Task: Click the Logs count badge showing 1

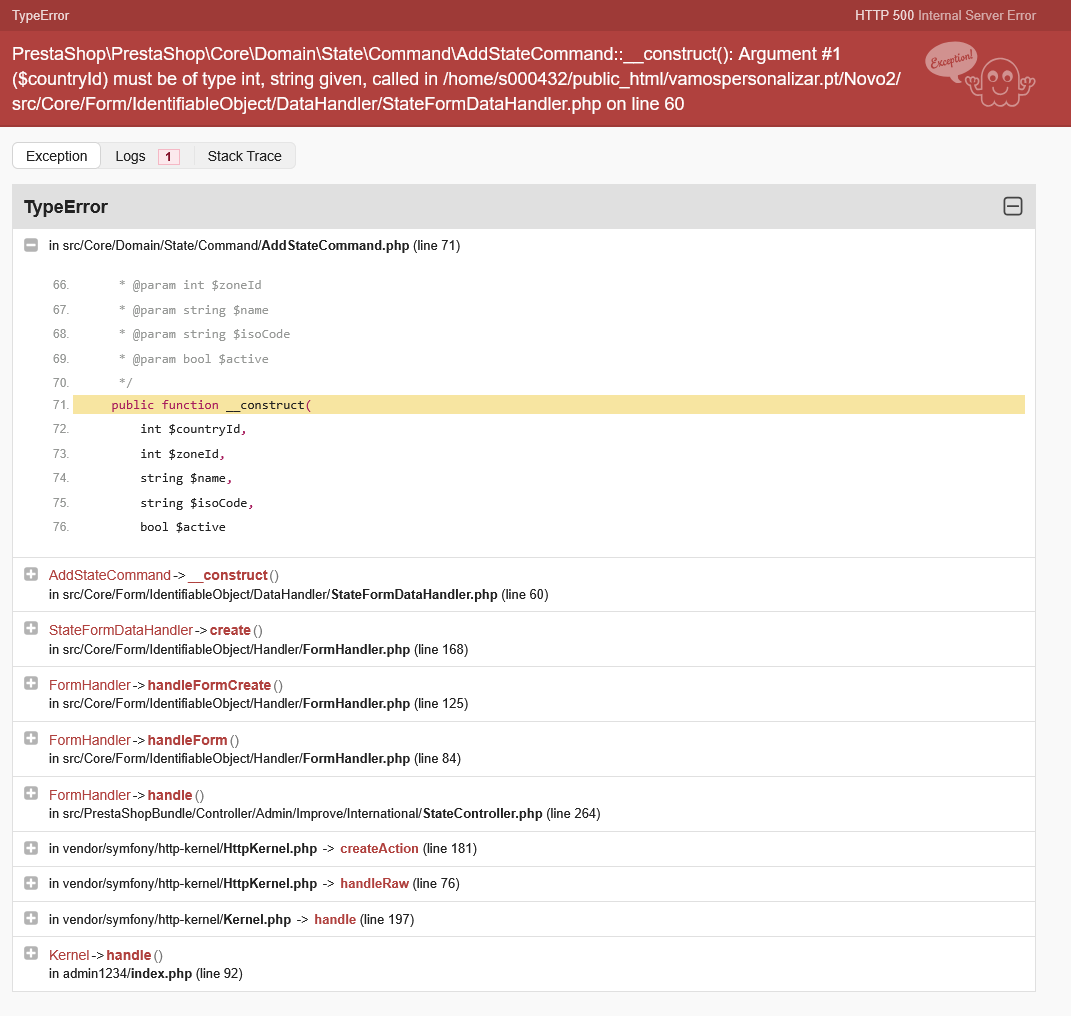Action: click(169, 156)
